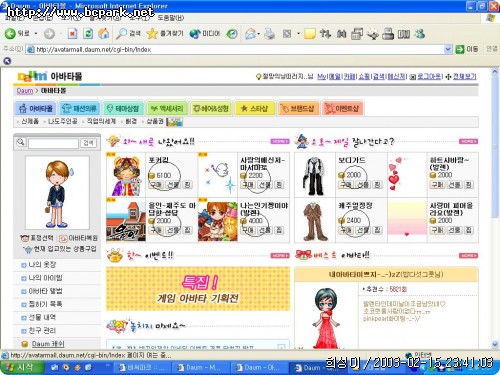Click the 표정선택 face icon under the avatar
This screenshot has width=500, height=375.
point(25,238)
